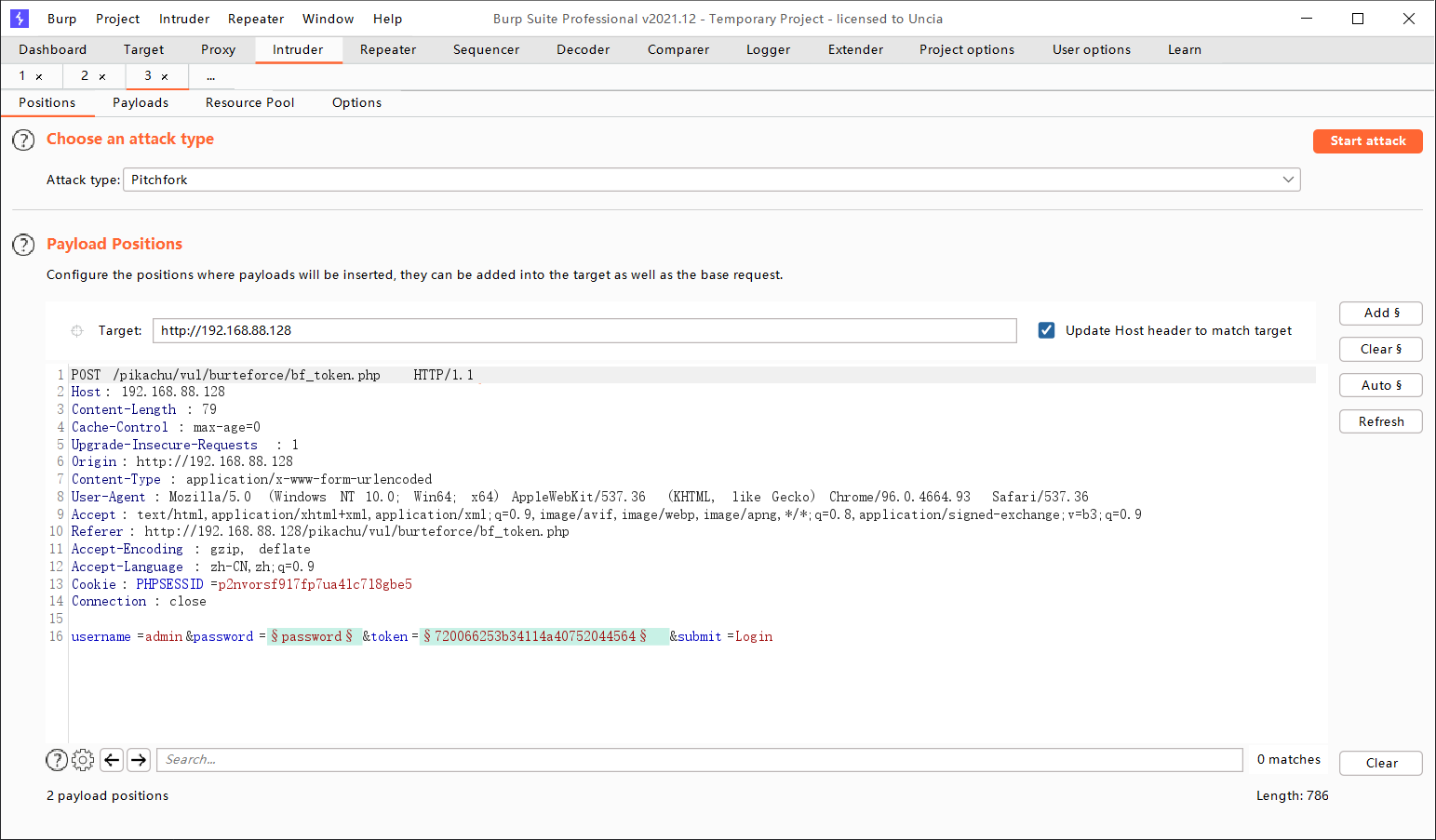Select Intruder attack tab 2

click(85, 76)
